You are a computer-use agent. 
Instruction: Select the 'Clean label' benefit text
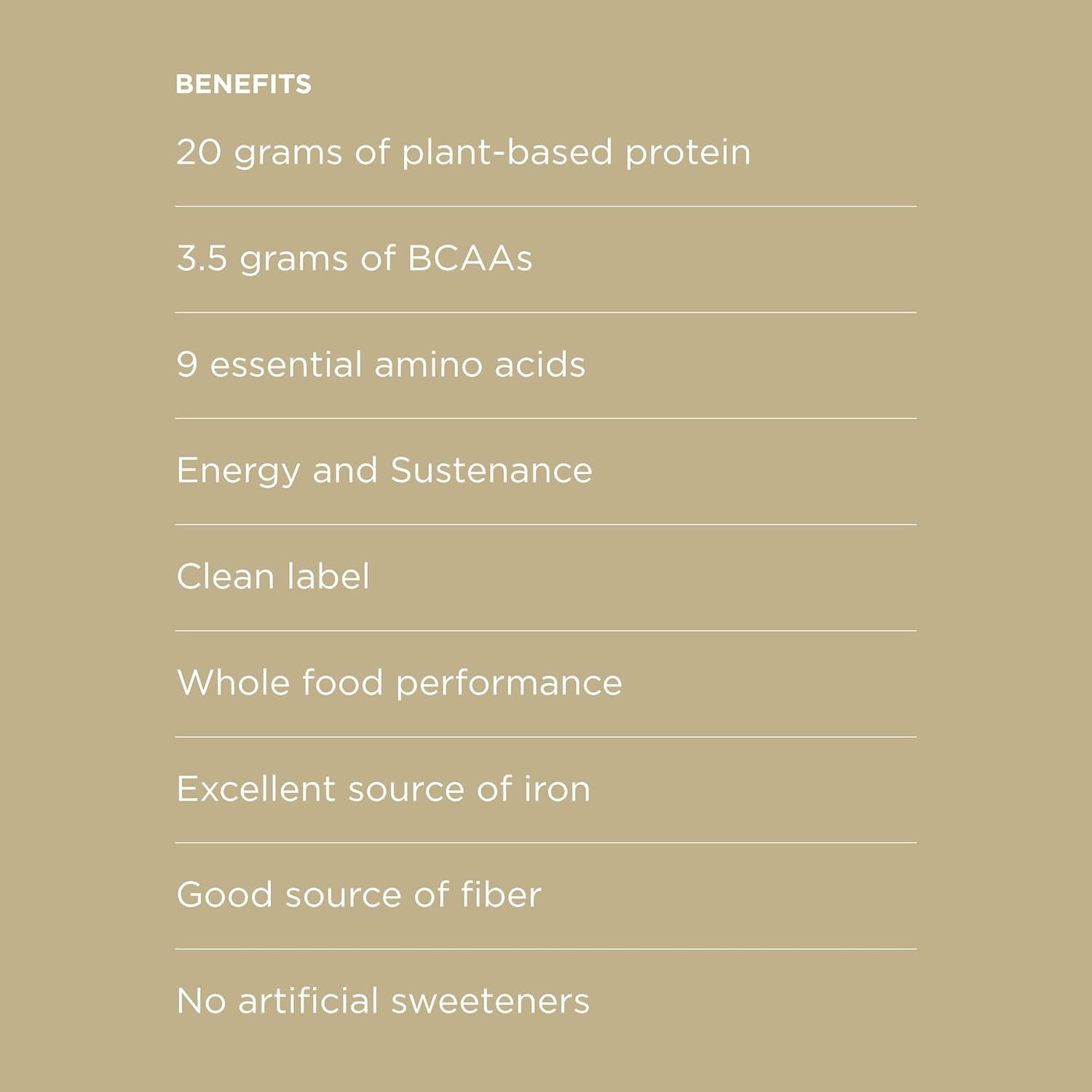(273, 577)
